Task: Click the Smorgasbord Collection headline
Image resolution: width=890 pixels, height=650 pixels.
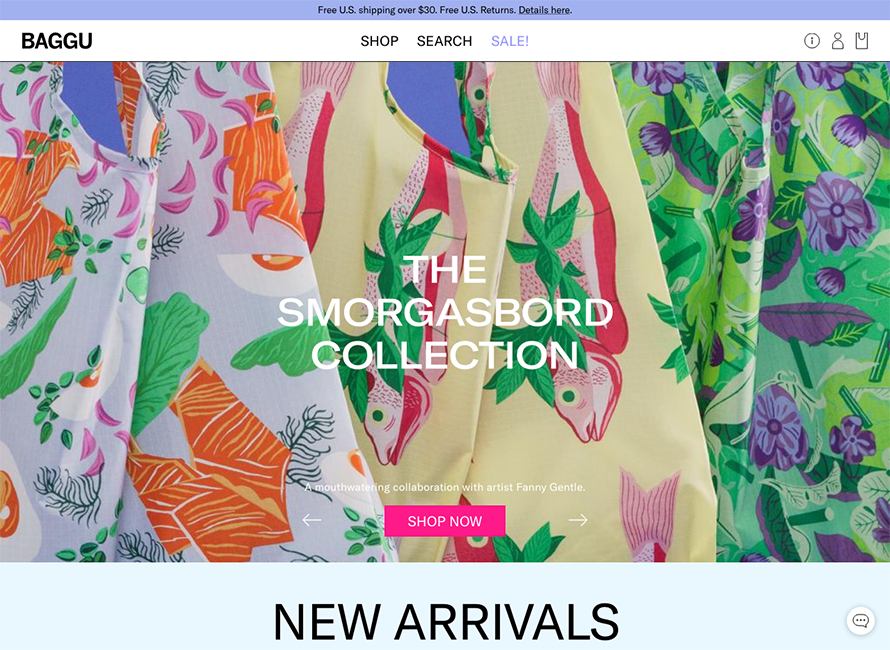Action: (x=445, y=312)
